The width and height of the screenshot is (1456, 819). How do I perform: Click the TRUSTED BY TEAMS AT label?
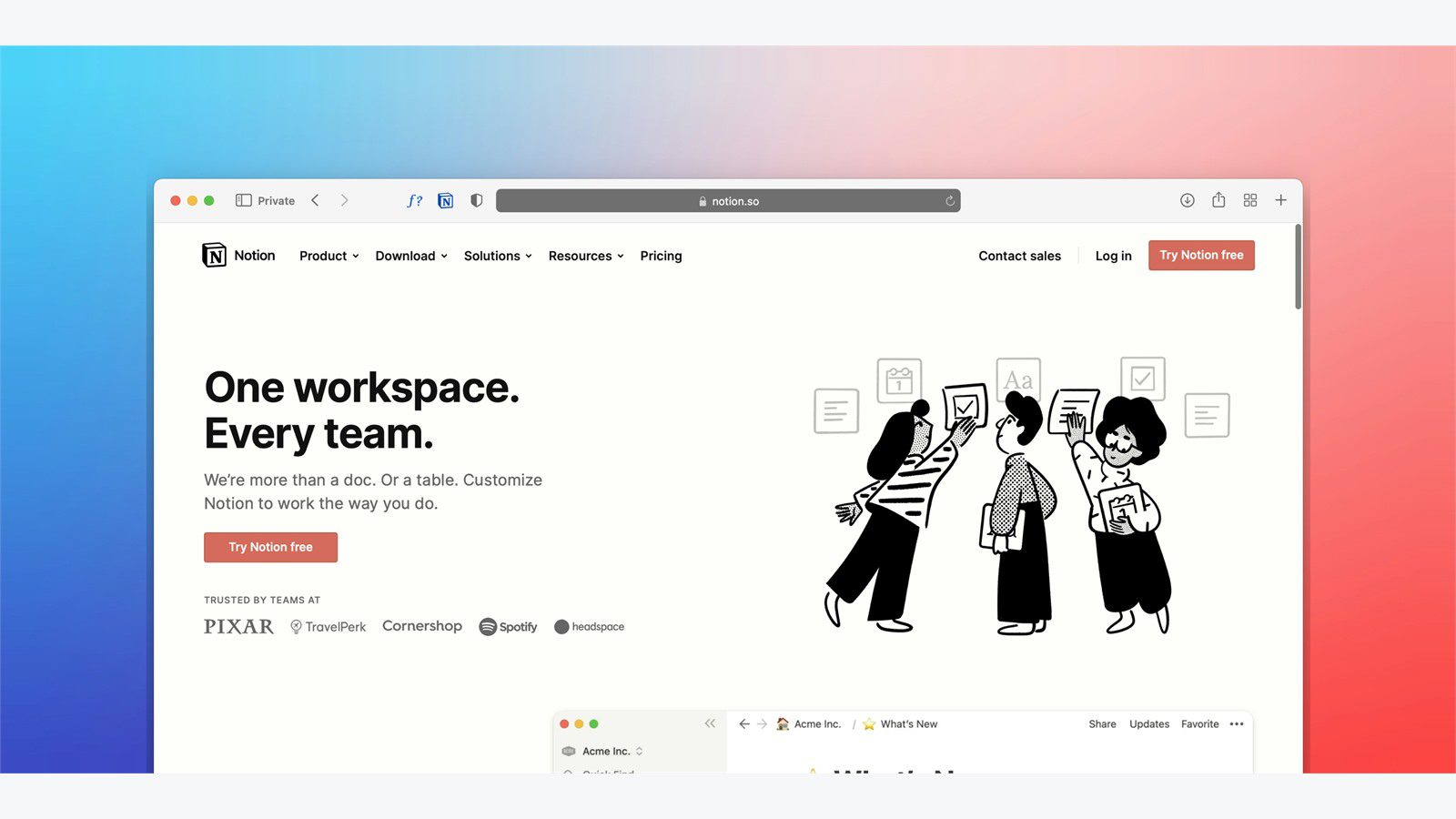262,600
